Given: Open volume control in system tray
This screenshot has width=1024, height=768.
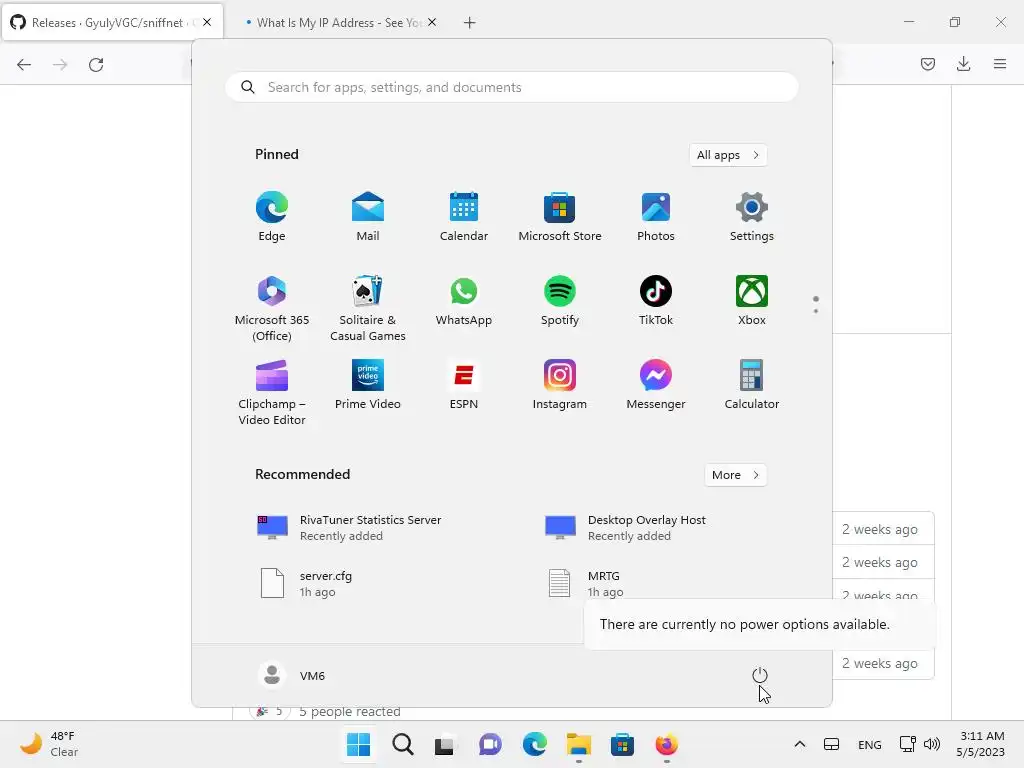Looking at the screenshot, I should (x=933, y=744).
